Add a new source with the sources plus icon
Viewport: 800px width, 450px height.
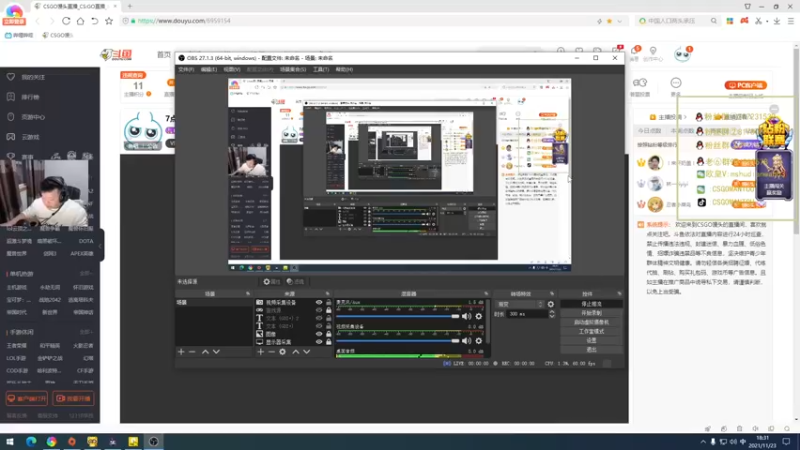261,352
